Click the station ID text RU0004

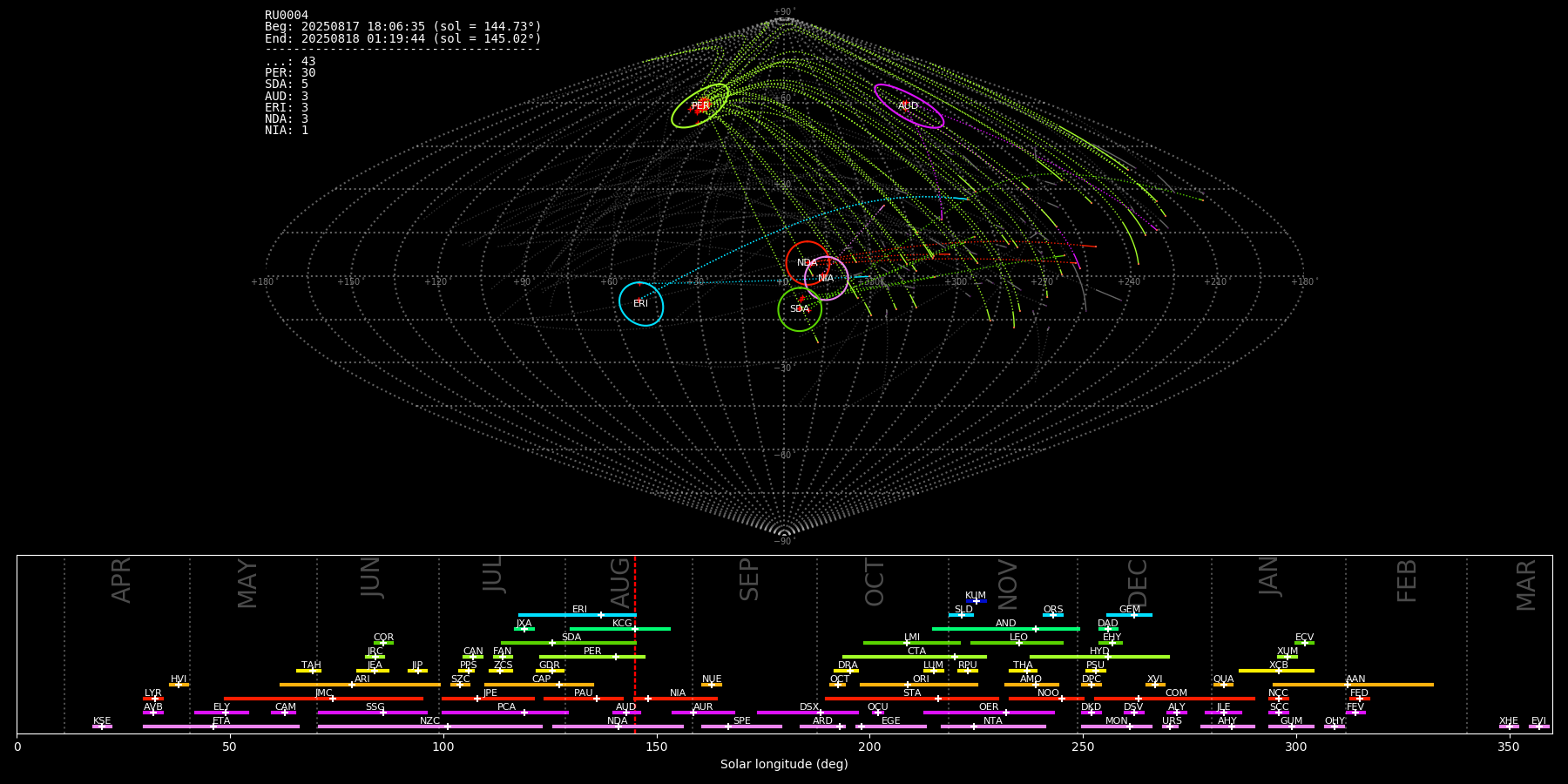tap(287, 16)
